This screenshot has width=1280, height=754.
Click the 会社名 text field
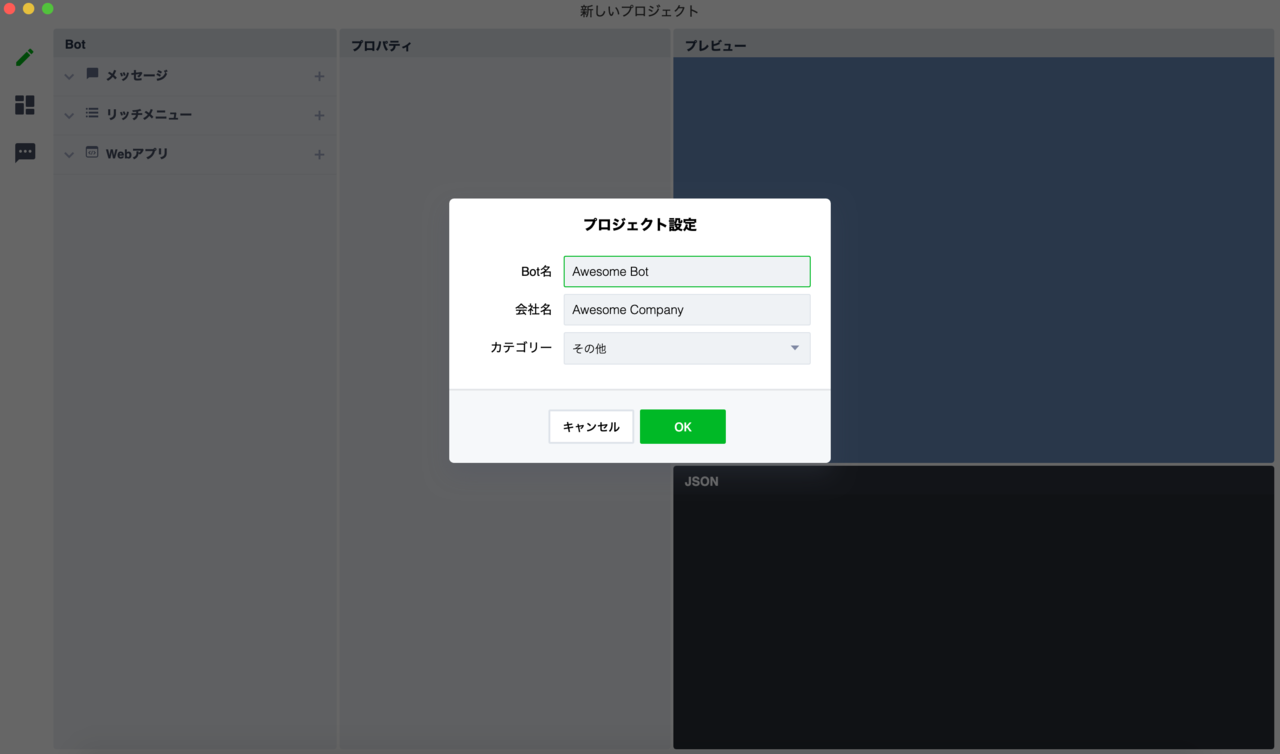pos(687,309)
